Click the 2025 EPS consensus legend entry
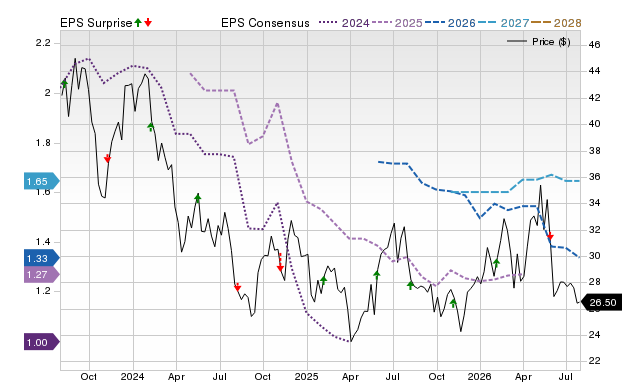This screenshot has height=382, width=640. pos(397,23)
